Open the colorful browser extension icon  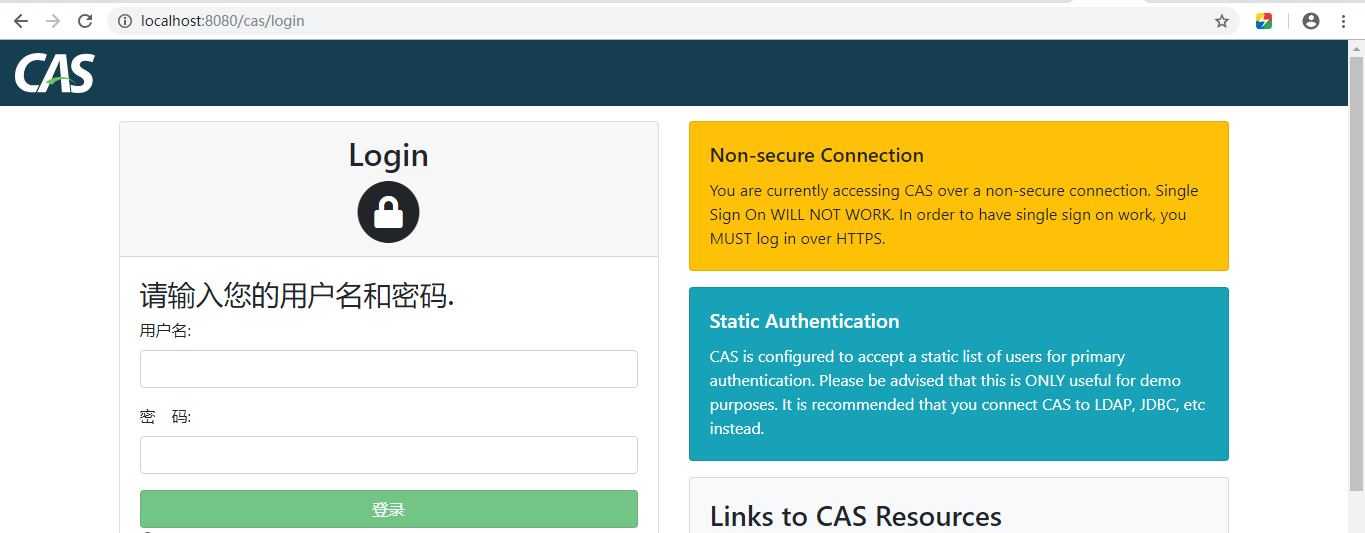point(1264,21)
